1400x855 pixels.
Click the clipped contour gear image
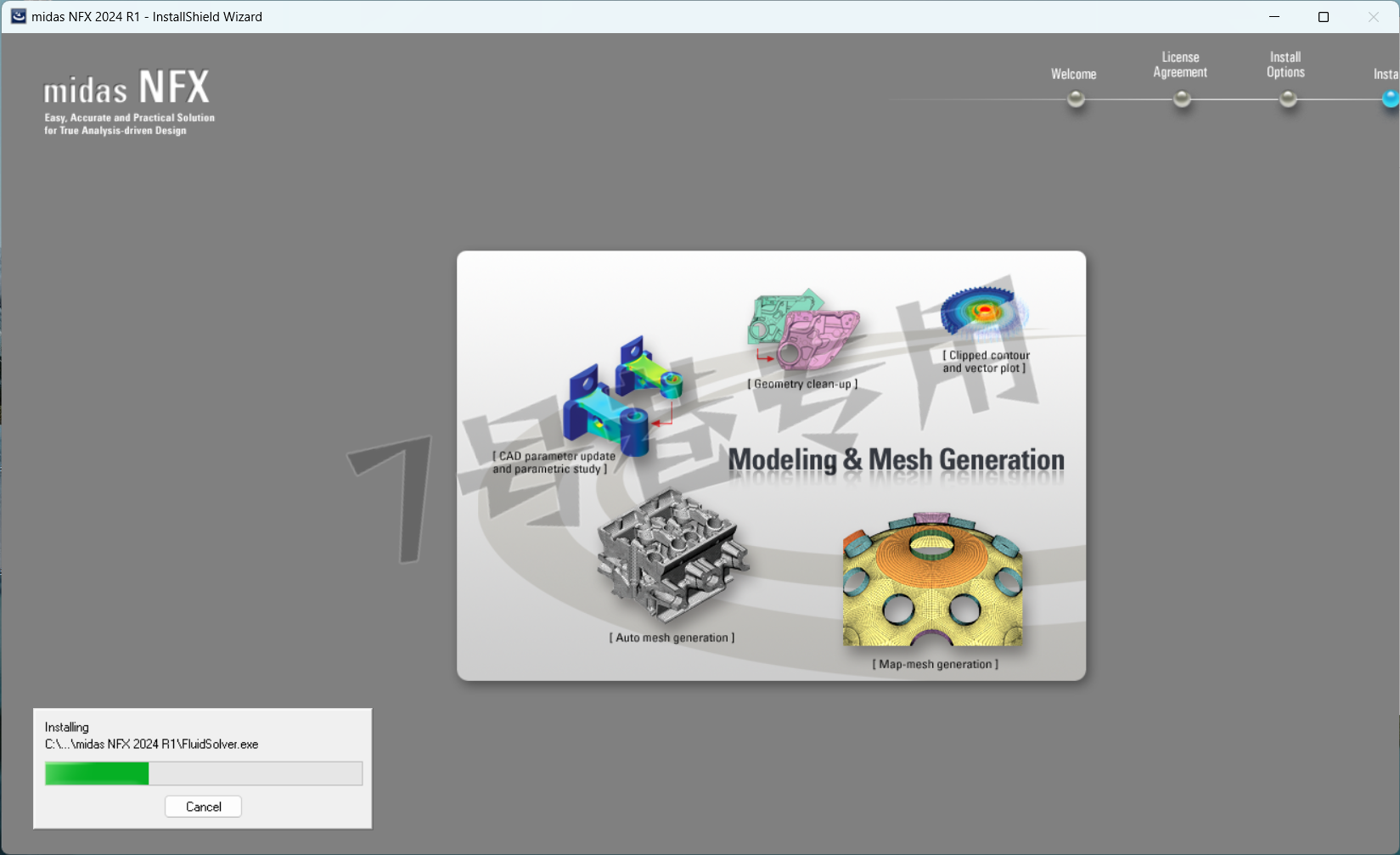tap(985, 312)
